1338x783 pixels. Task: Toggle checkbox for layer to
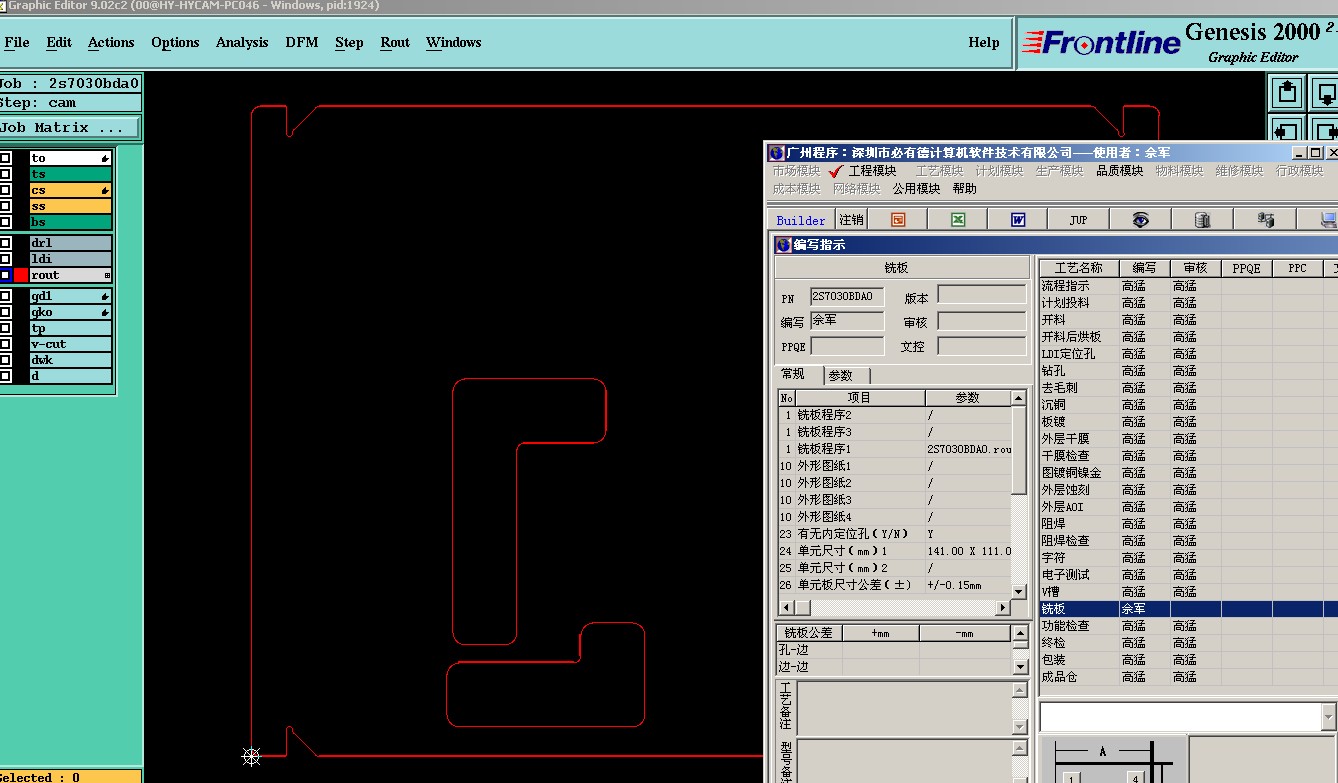click(x=5, y=158)
